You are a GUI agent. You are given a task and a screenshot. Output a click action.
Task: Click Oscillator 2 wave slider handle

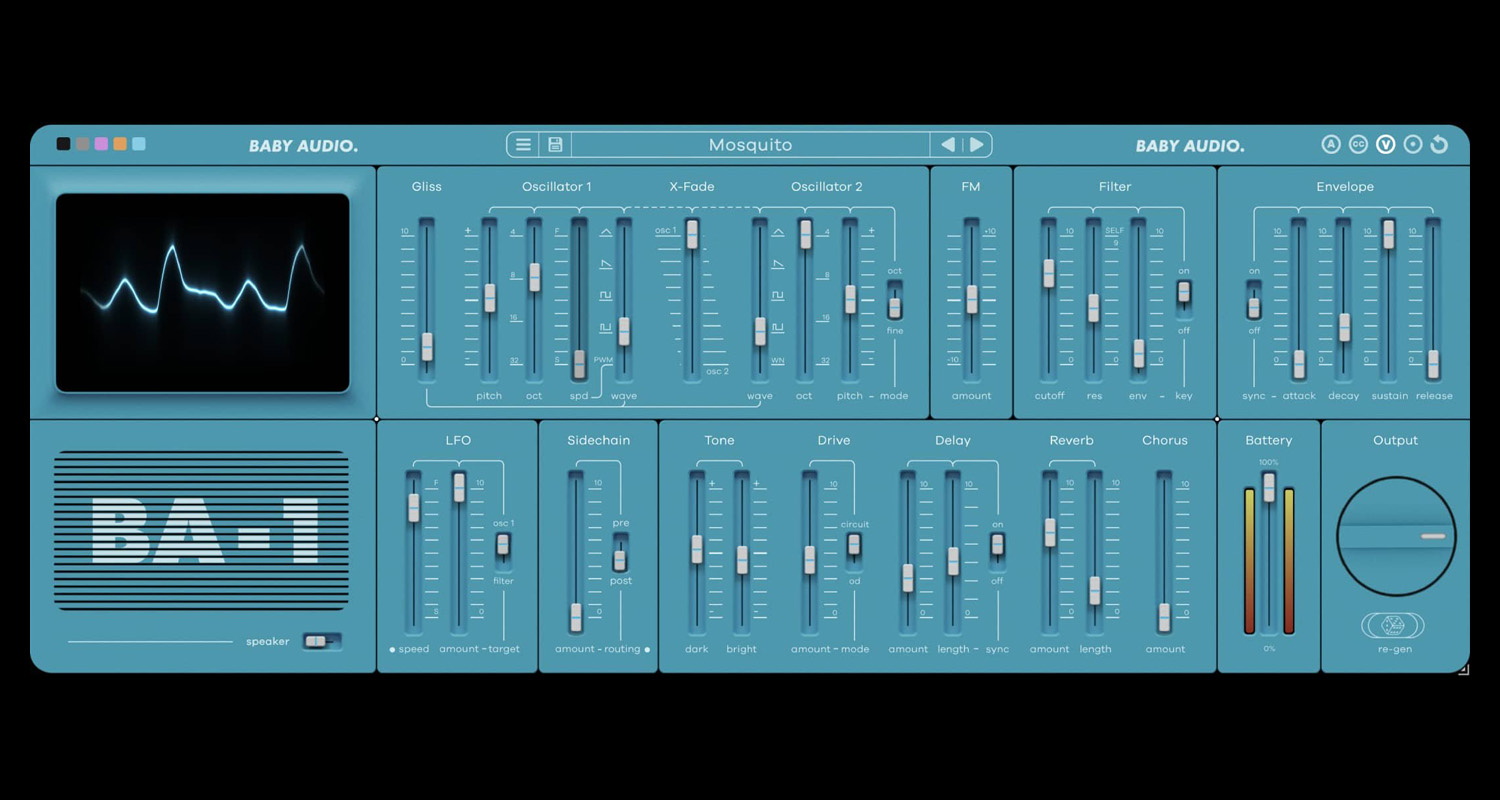click(760, 331)
